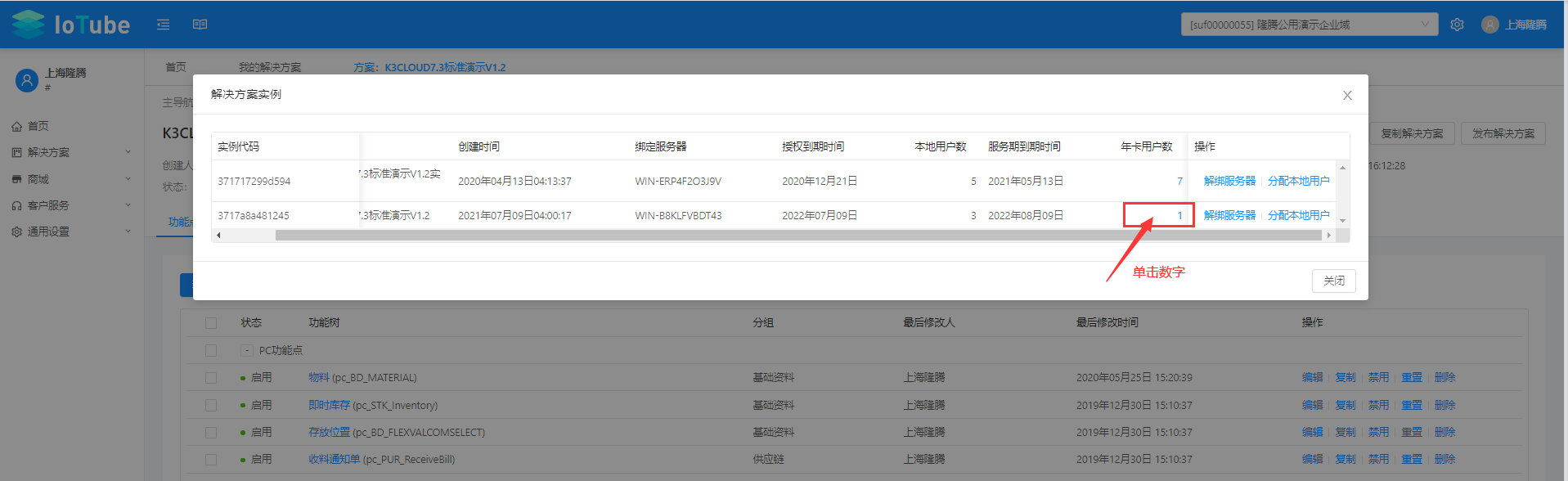Tick the checkbox for 存放位置 row
Image resolution: width=1568 pixels, height=481 pixels.
(x=211, y=432)
